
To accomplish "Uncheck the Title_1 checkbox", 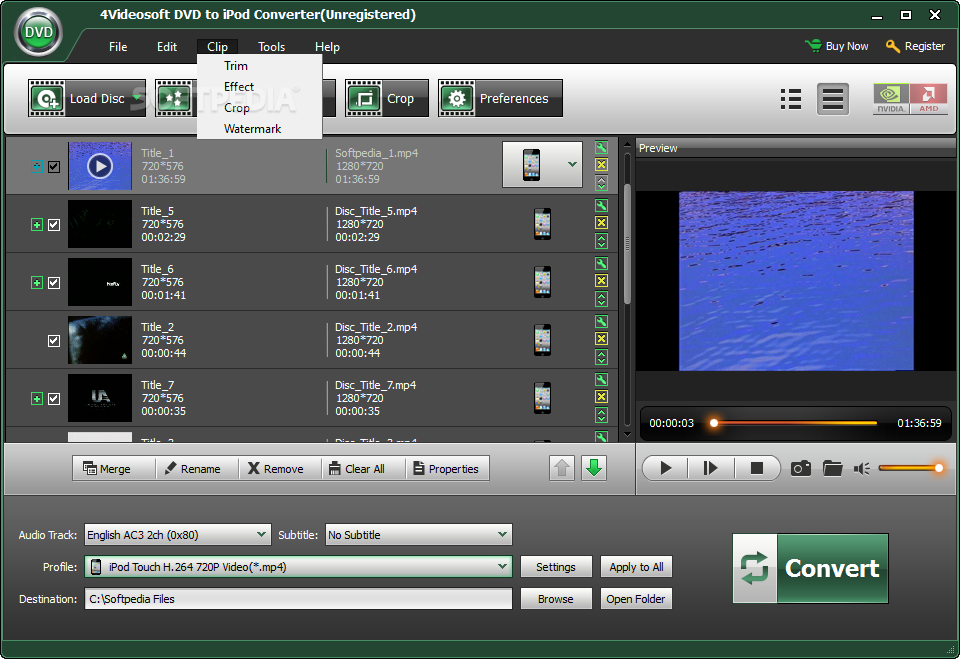I will click(54, 167).
